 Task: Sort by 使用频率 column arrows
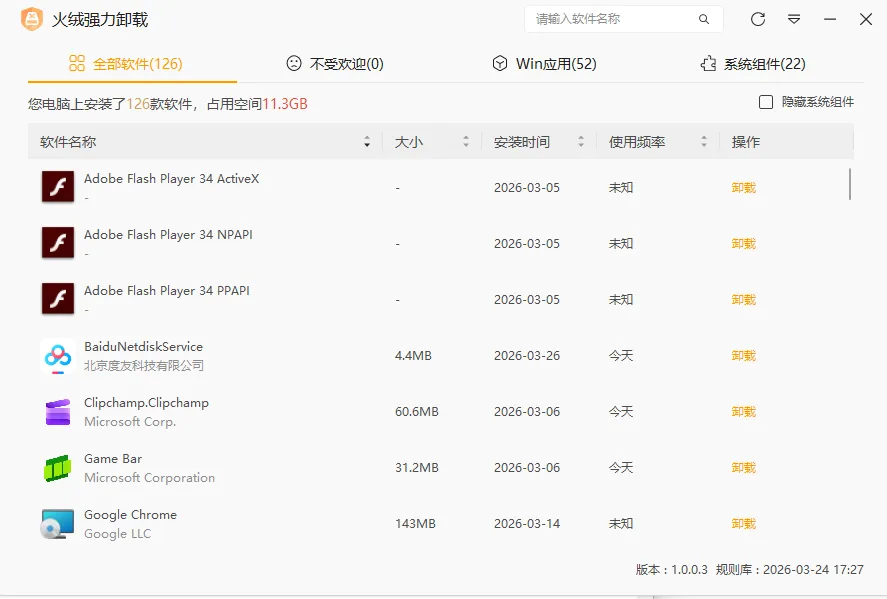[704, 141]
